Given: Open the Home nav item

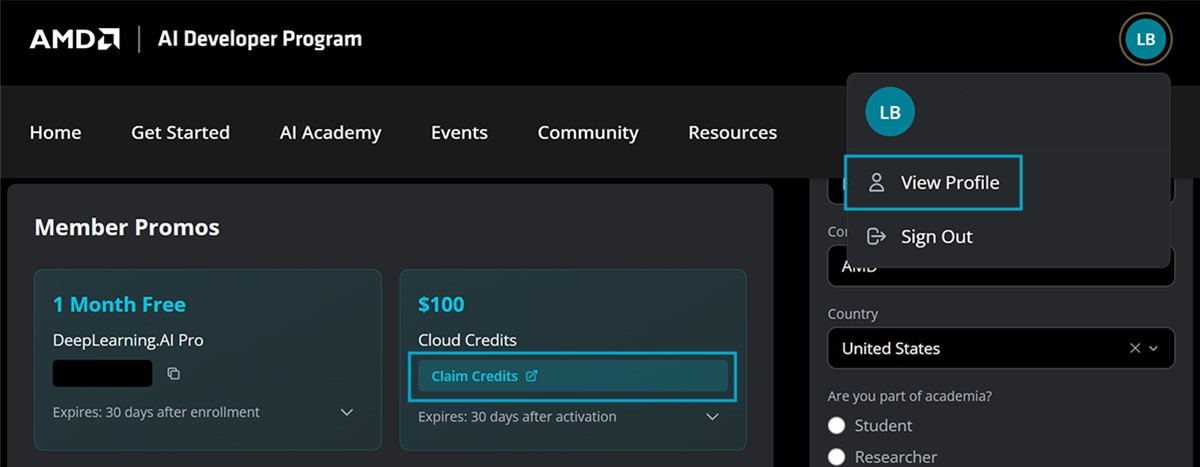Looking at the screenshot, I should point(56,132).
